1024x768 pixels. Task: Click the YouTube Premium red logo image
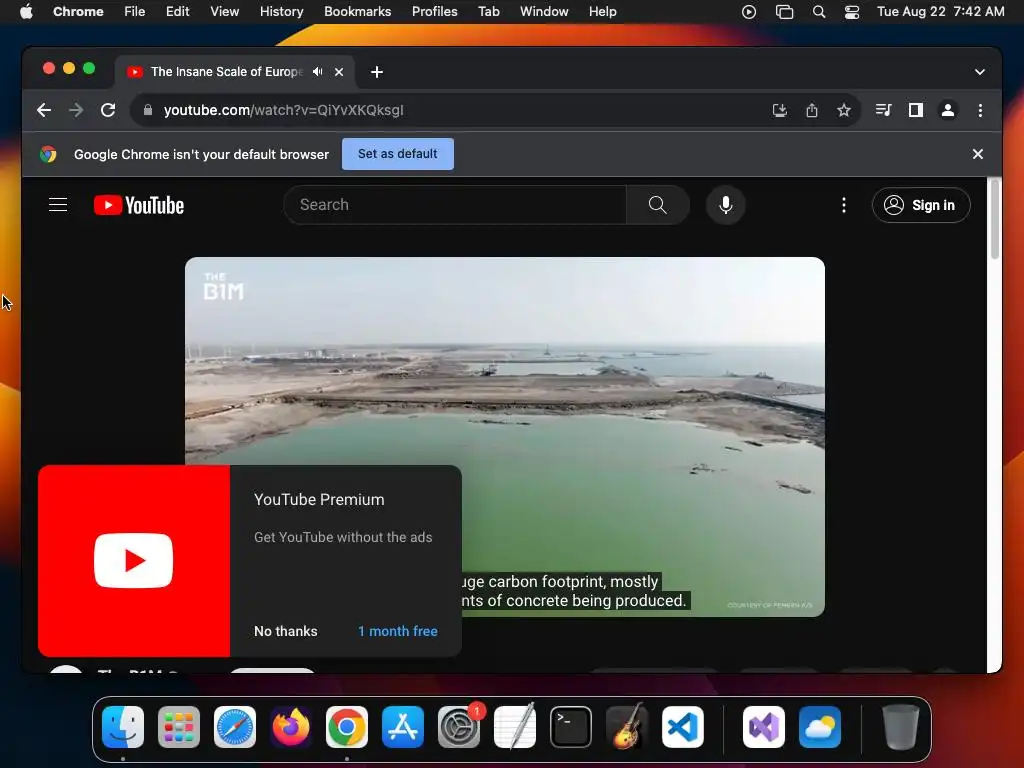pos(134,561)
